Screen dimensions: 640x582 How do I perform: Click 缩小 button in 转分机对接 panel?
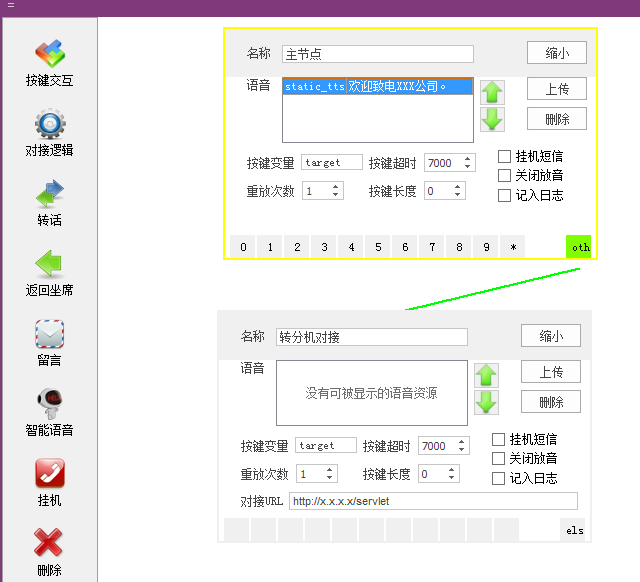[551, 336]
